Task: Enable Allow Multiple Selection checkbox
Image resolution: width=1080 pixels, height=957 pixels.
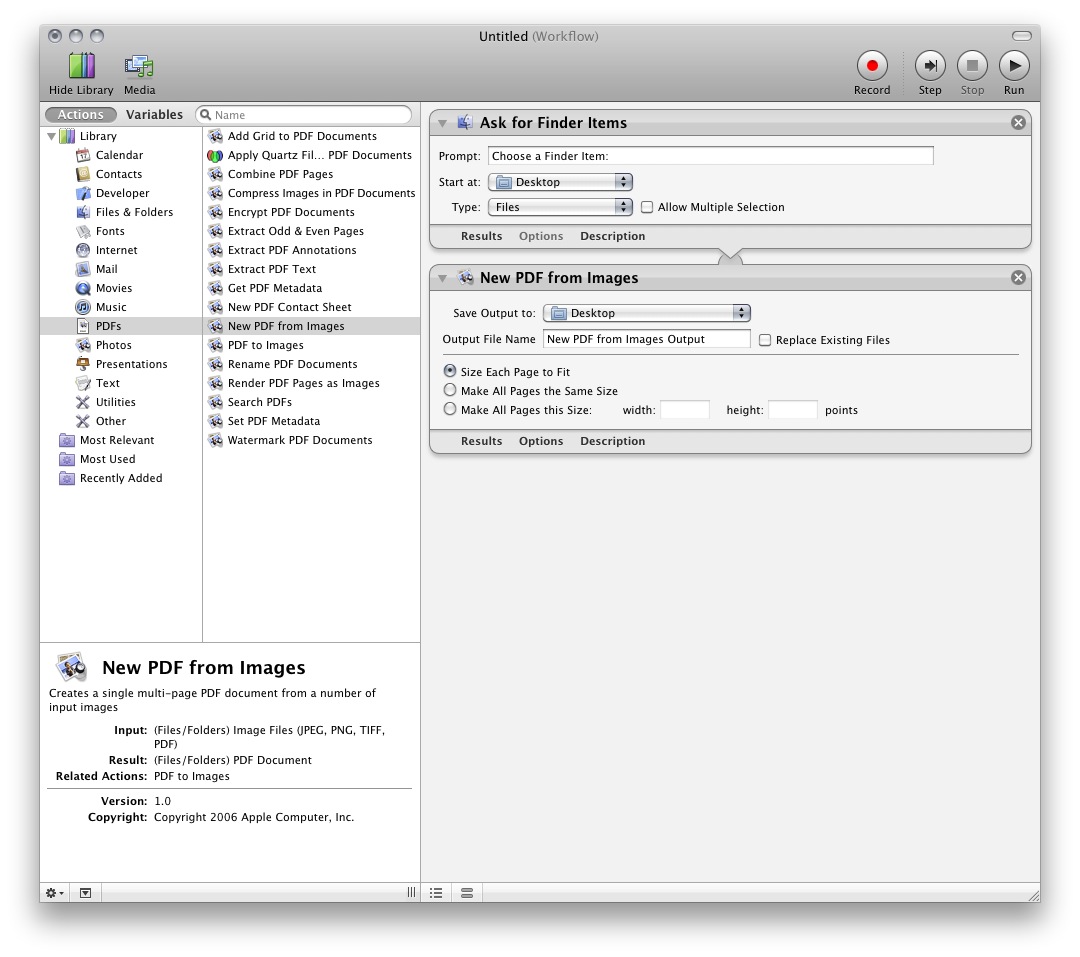Action: pos(647,207)
